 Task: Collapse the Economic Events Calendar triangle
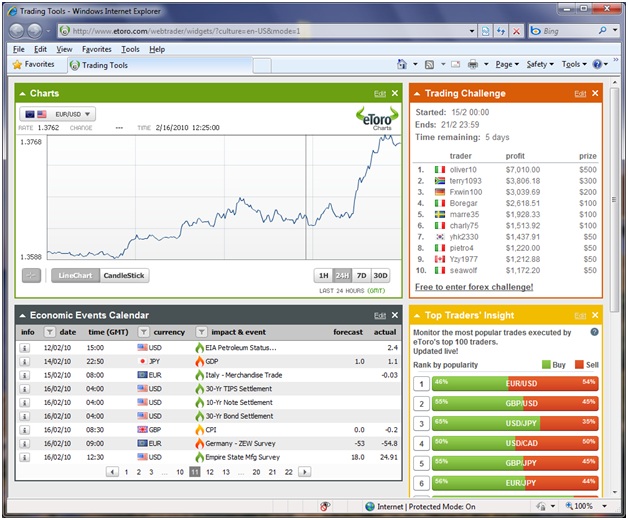click(x=22, y=316)
